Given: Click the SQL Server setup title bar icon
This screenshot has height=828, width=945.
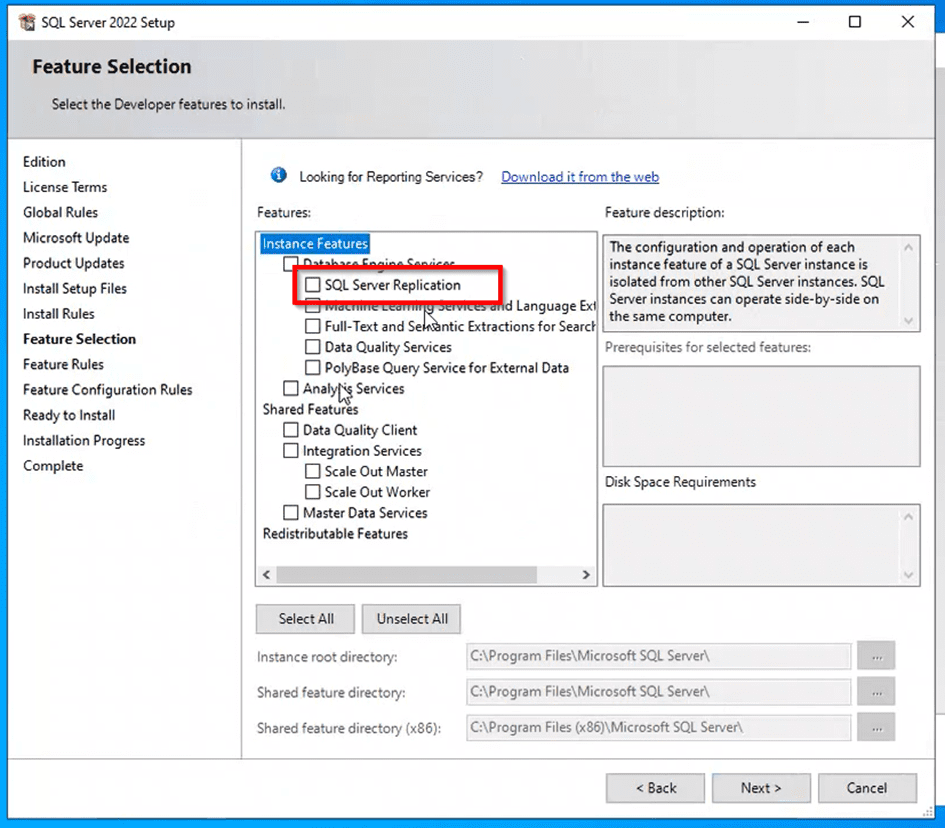Looking at the screenshot, I should [x=27, y=22].
